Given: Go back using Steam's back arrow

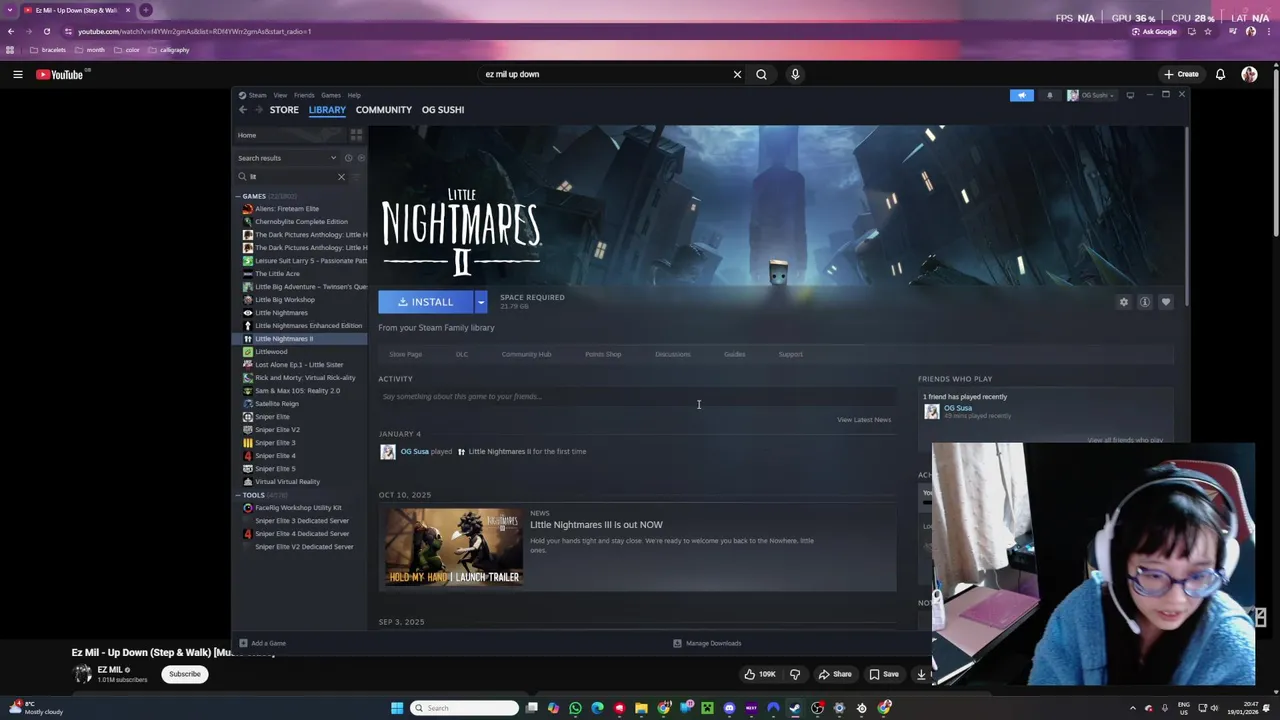Looking at the screenshot, I should [x=242, y=110].
